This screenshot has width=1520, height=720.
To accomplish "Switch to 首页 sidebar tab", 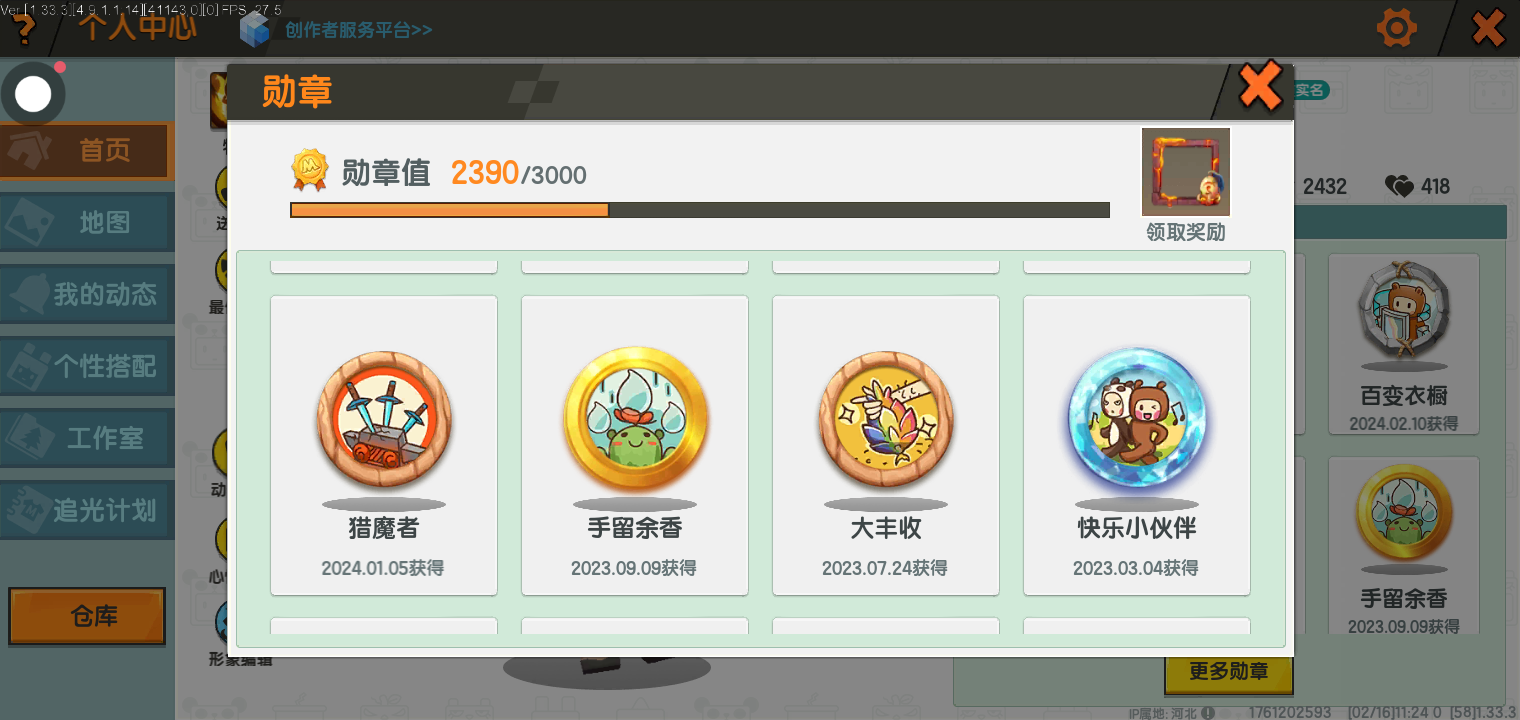I will 87,151.
